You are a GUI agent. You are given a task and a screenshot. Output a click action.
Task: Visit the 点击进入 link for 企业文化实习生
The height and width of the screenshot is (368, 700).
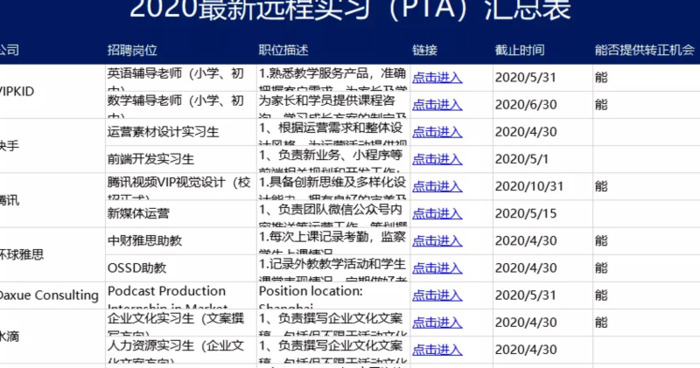coord(437,323)
